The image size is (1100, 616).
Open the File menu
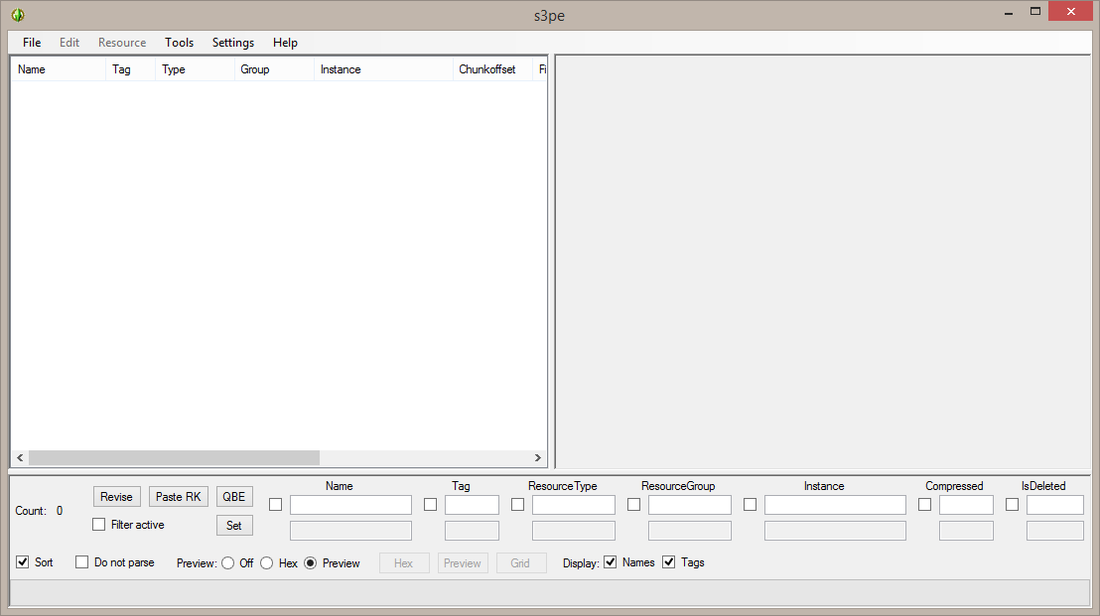coord(32,42)
